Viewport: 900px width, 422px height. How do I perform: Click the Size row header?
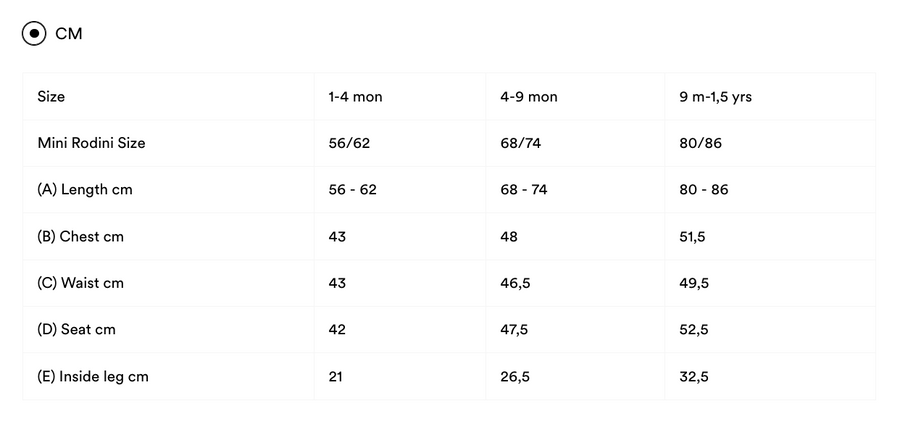tap(51, 96)
